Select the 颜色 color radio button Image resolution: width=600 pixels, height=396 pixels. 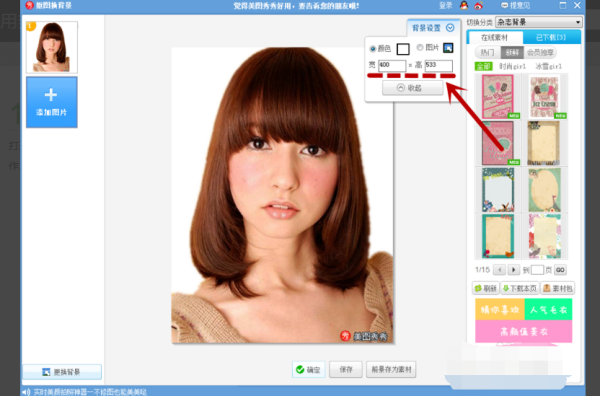point(373,49)
